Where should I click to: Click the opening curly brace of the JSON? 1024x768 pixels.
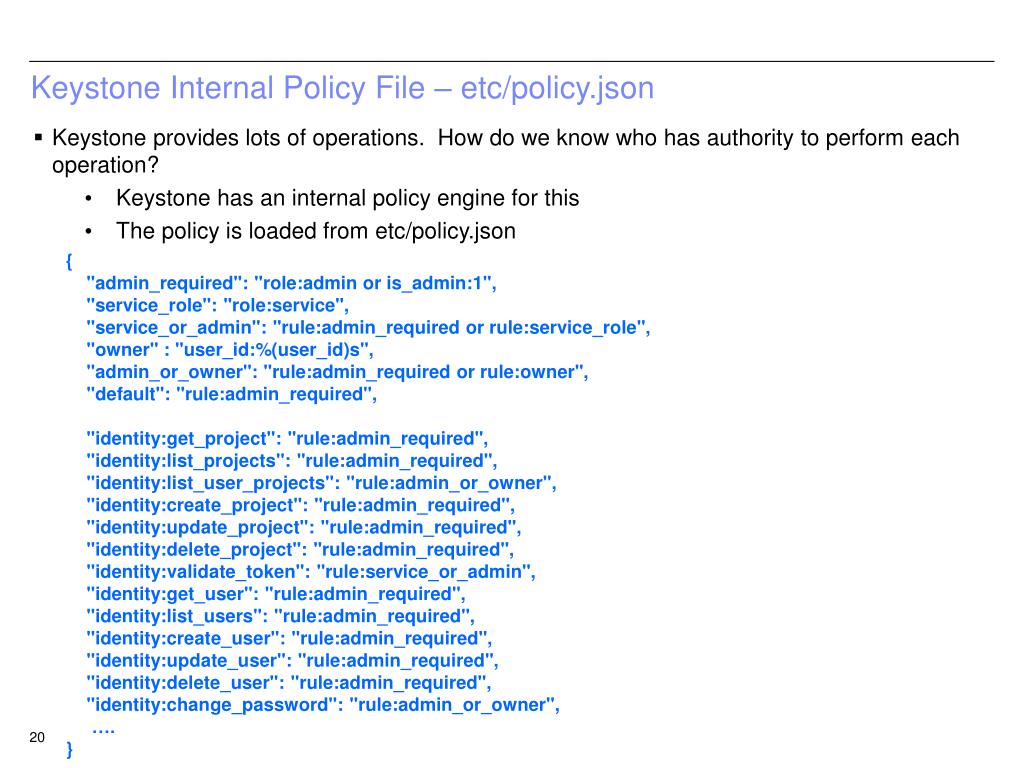point(69,262)
